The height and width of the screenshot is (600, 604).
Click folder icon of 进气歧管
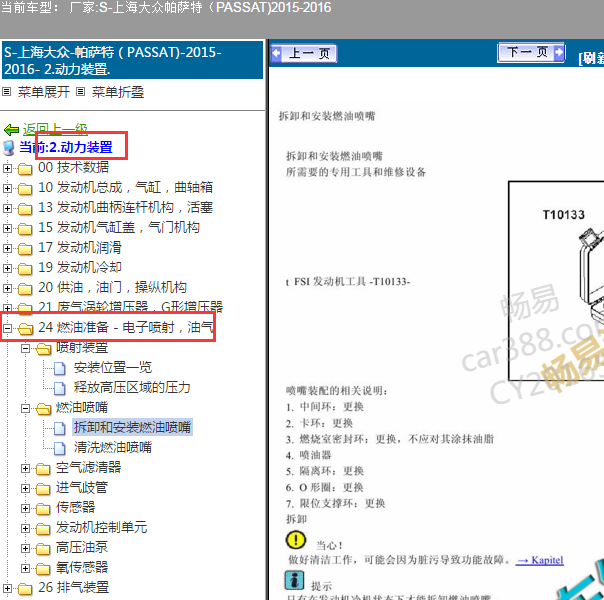(x=43, y=489)
